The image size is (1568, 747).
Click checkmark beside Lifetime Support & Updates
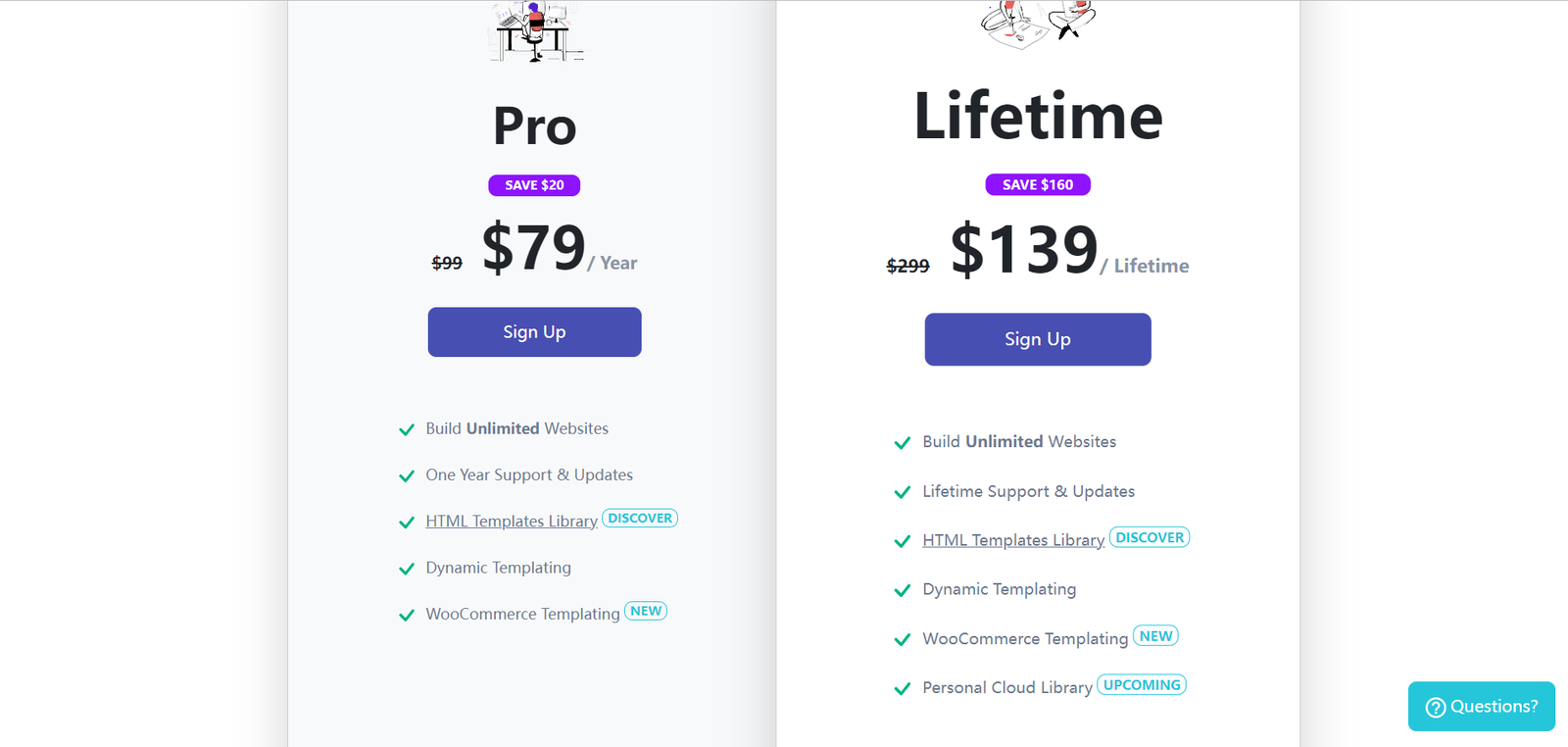tap(903, 492)
